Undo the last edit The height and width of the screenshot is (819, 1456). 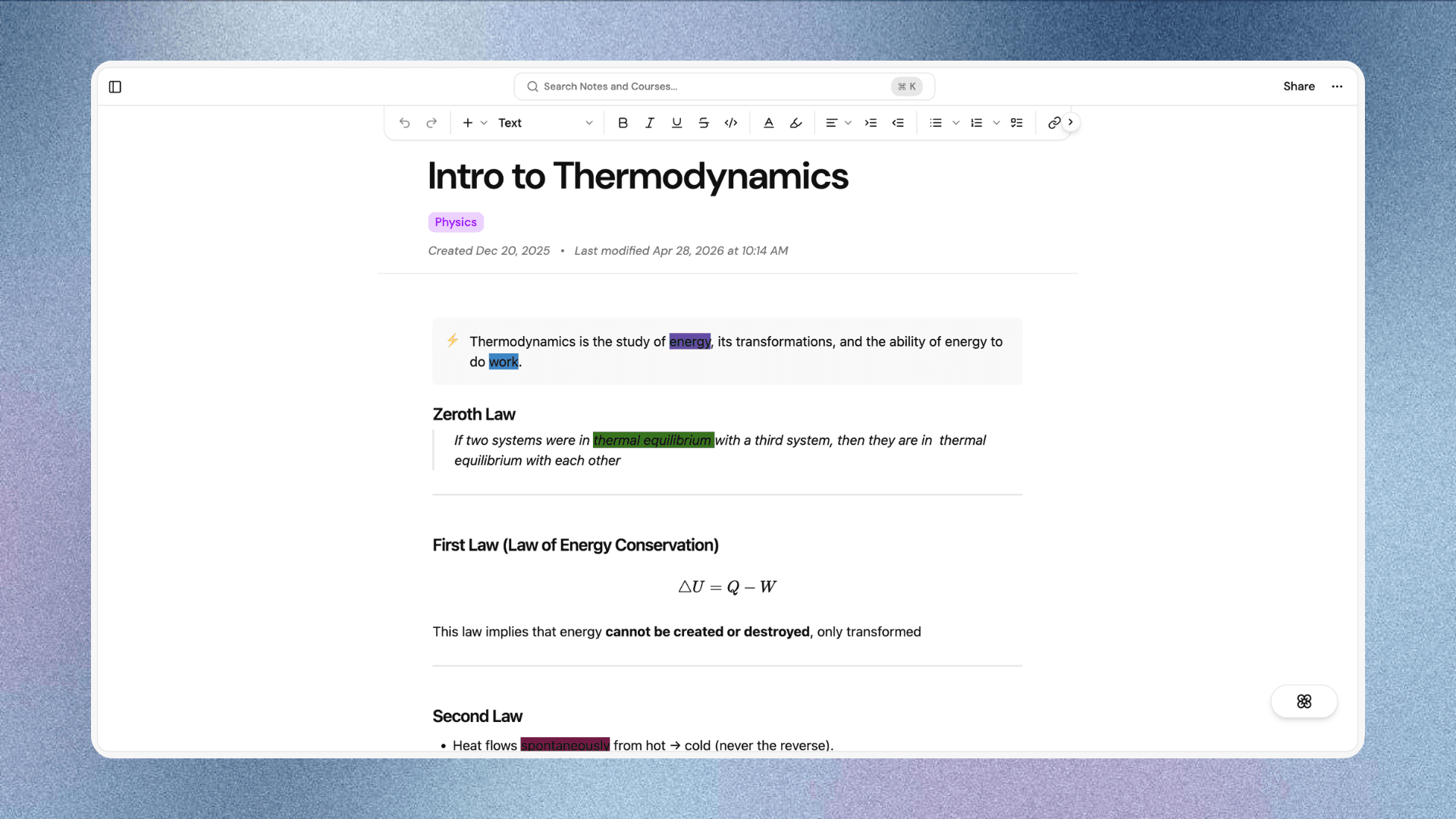pyautogui.click(x=404, y=123)
